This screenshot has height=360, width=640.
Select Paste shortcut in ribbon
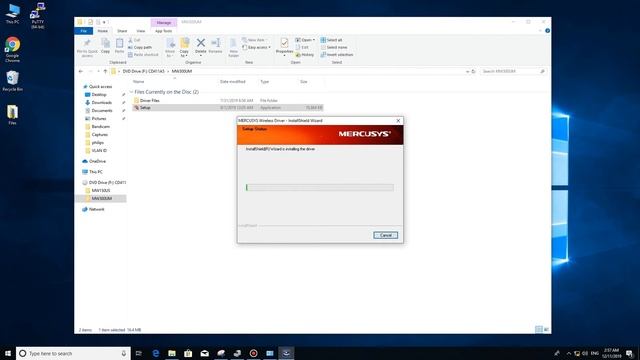tap(143, 55)
